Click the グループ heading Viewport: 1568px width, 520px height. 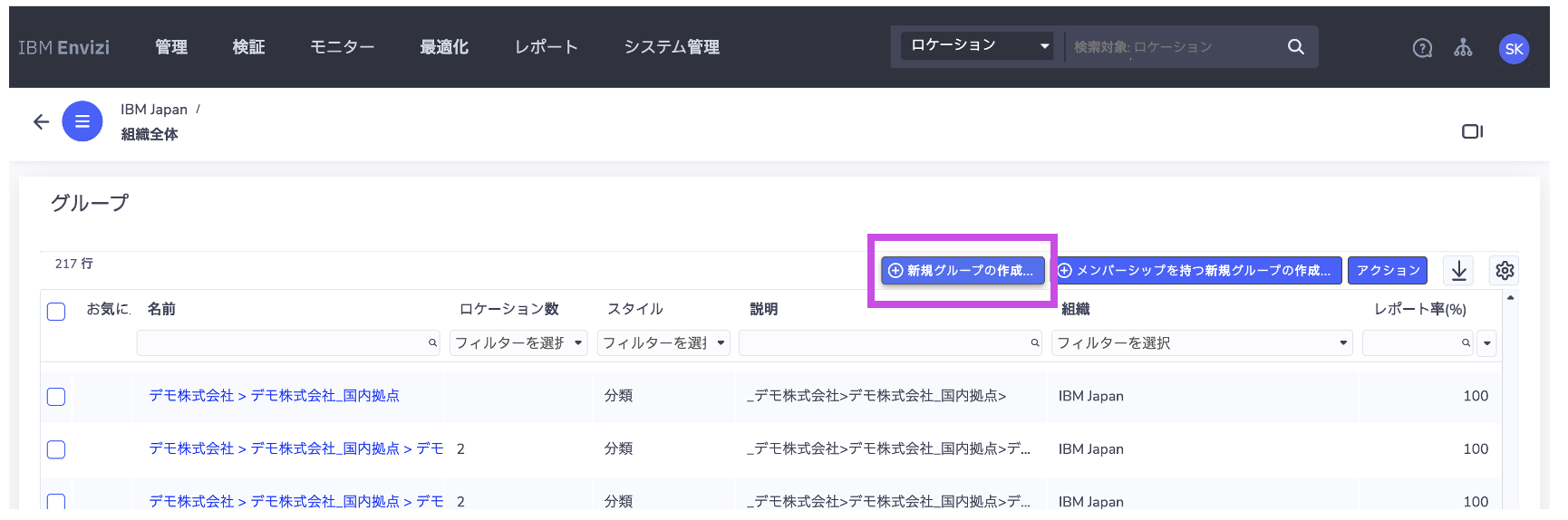[90, 203]
